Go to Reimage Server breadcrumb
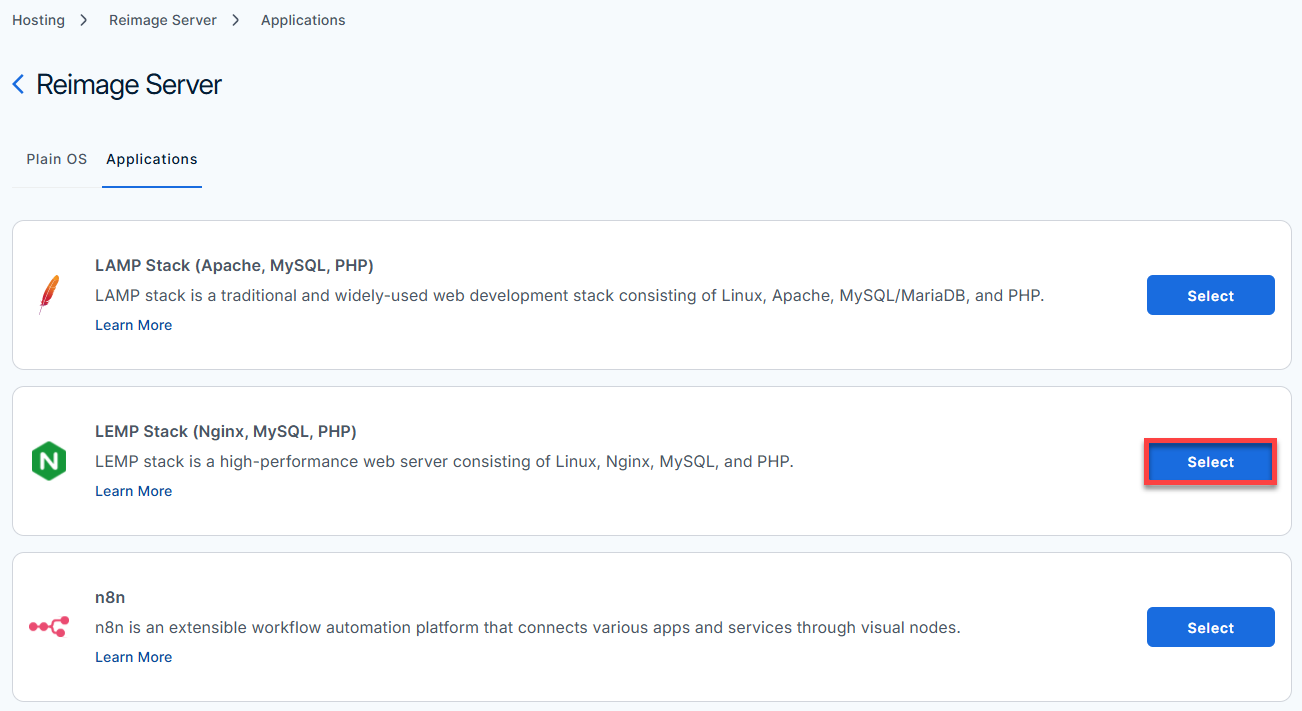 pos(163,20)
